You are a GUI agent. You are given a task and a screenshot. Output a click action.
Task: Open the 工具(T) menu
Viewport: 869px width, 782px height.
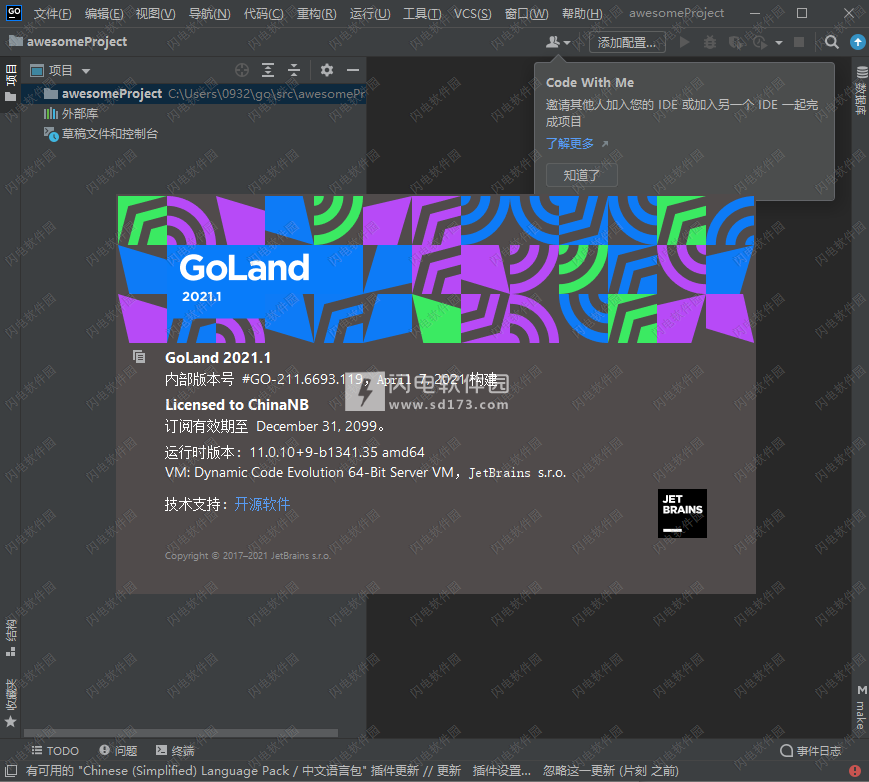(x=422, y=13)
